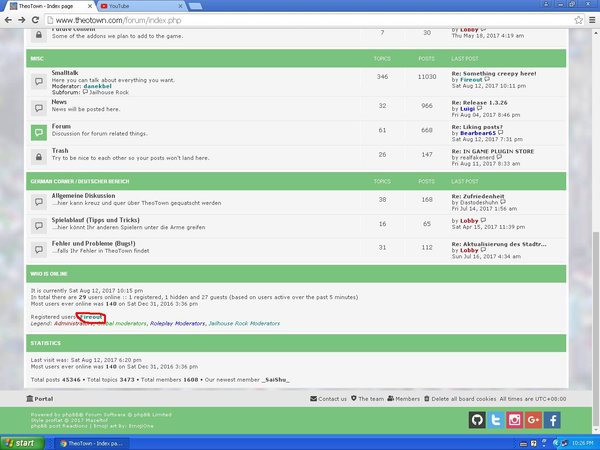Open the GitHub social icon in footer
This screenshot has height=450, width=600.
point(477,420)
